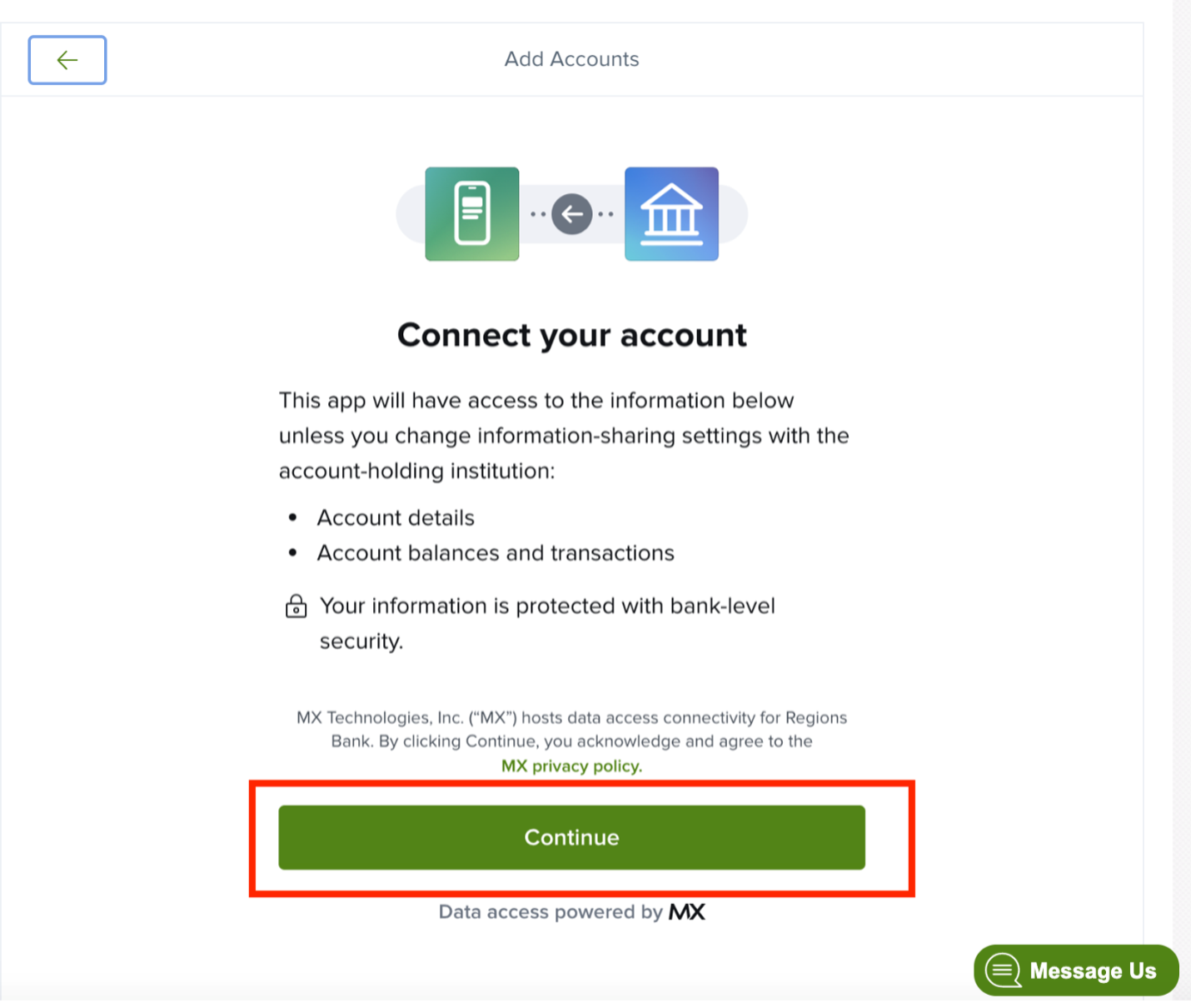
Task: Click the back arrow button
Action: click(x=67, y=60)
